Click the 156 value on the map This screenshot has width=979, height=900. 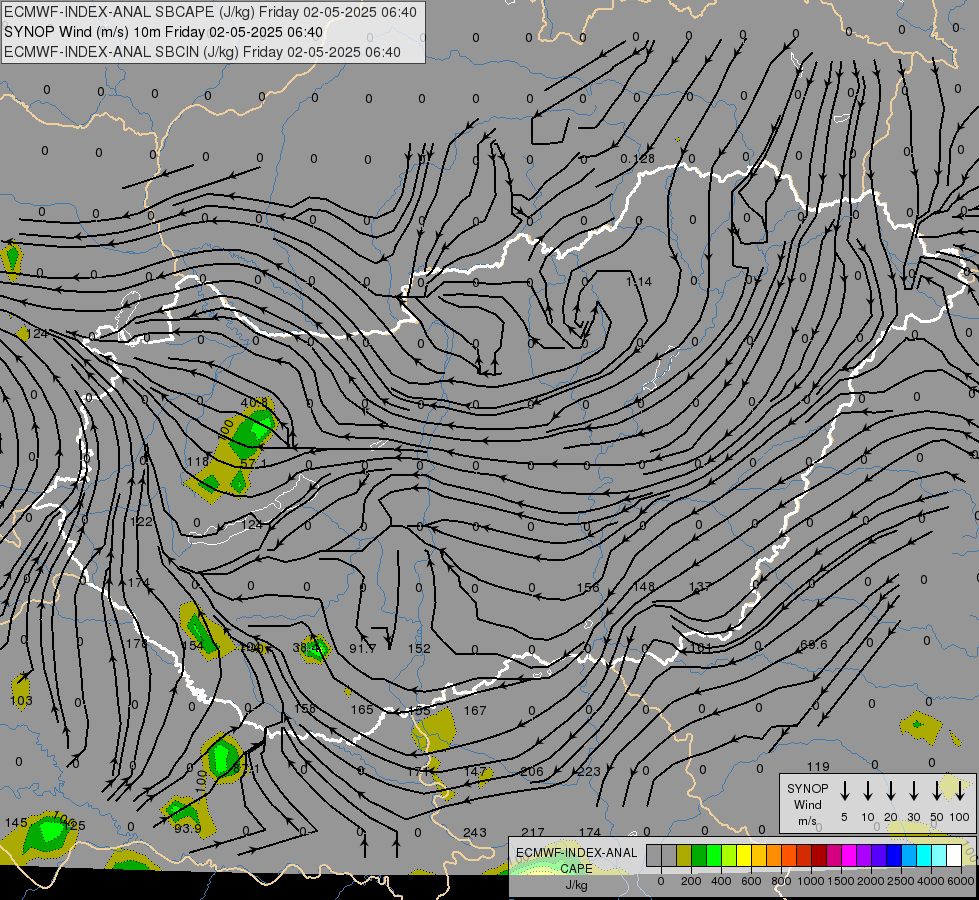[x=588, y=587]
